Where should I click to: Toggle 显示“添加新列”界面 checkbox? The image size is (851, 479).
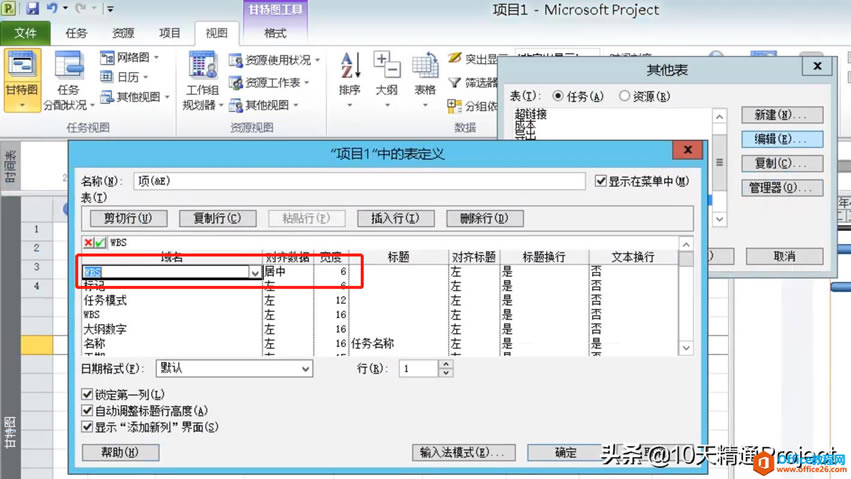coord(87,427)
